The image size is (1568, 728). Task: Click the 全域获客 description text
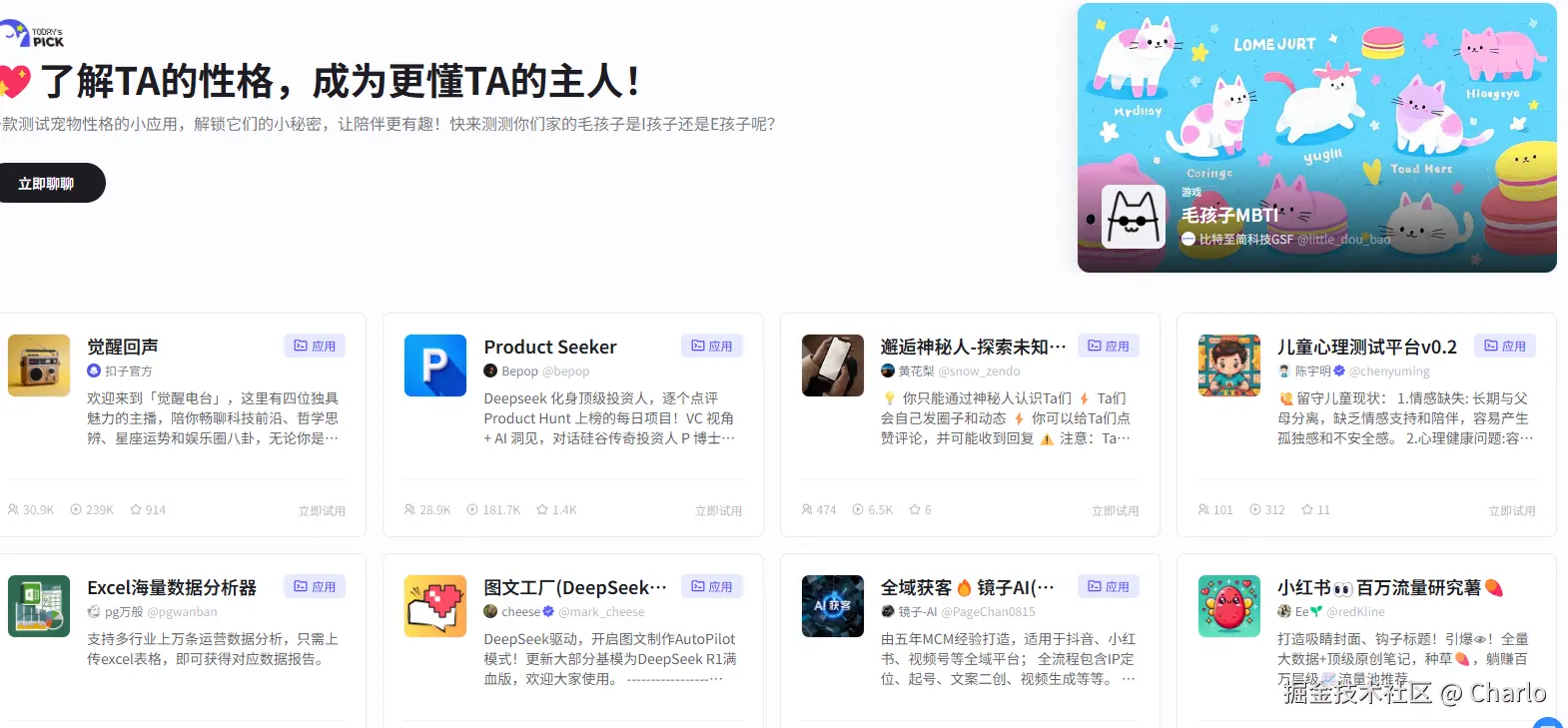point(1008,658)
